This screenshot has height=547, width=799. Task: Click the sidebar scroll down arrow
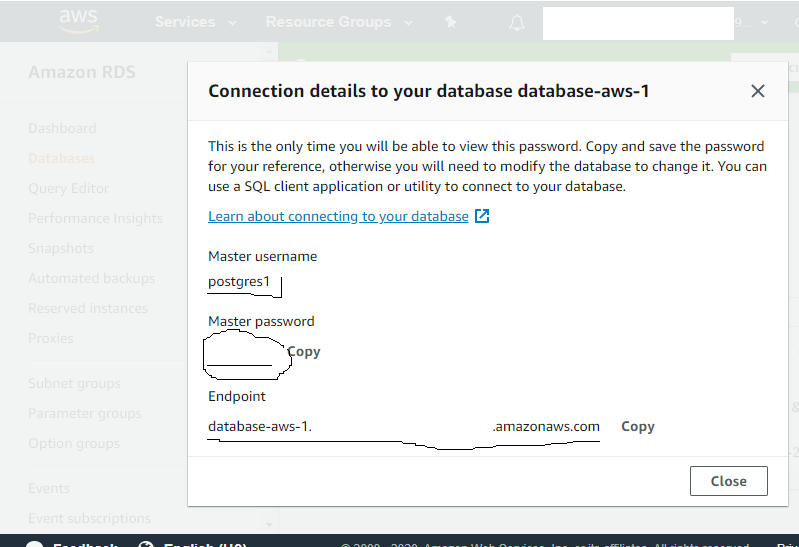[269, 524]
